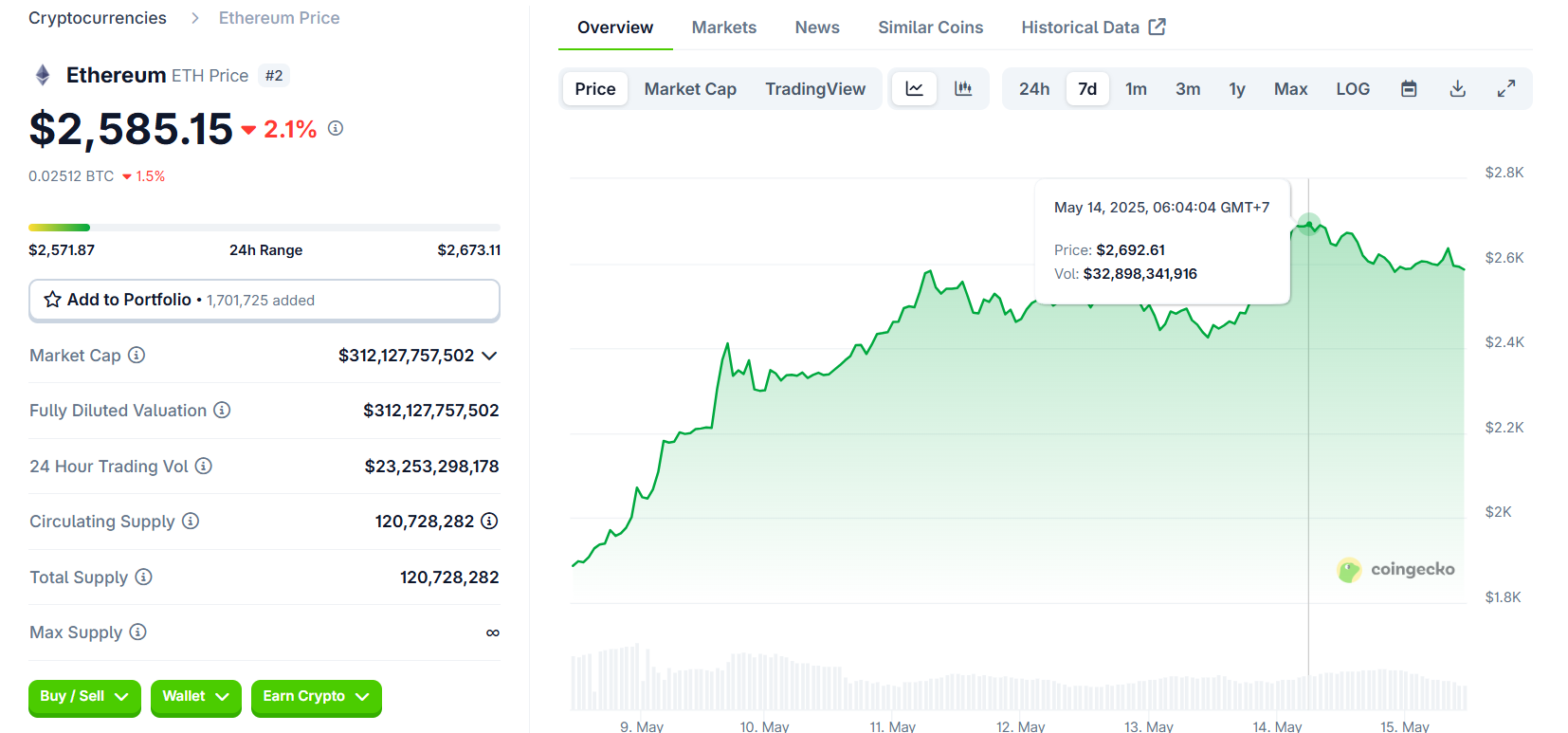This screenshot has width=1568, height=733.
Task: Expand the Market Cap value chevron
Action: click(489, 356)
